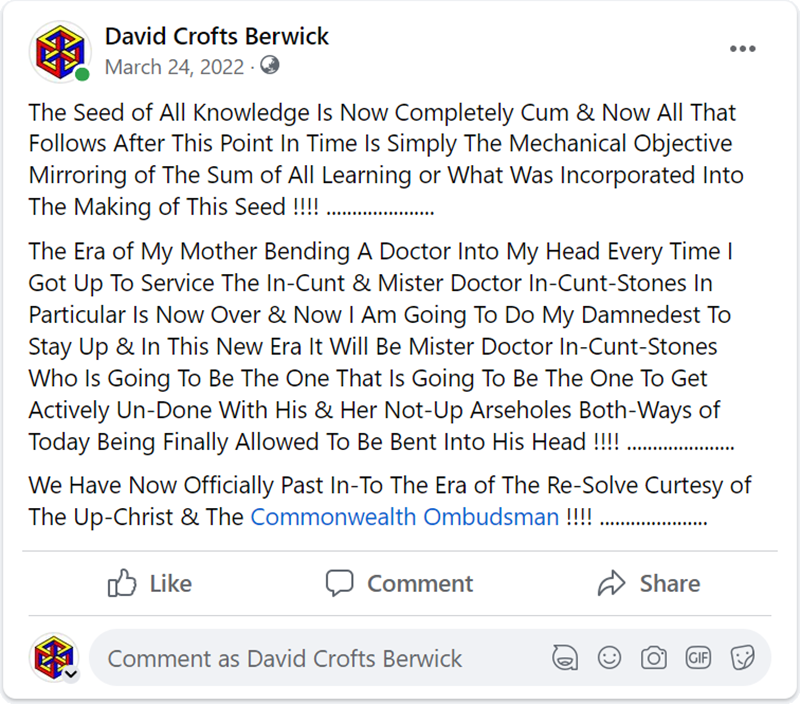Open the sticker picker icon
Image resolution: width=800 pixels, height=704 pixels.
click(742, 658)
